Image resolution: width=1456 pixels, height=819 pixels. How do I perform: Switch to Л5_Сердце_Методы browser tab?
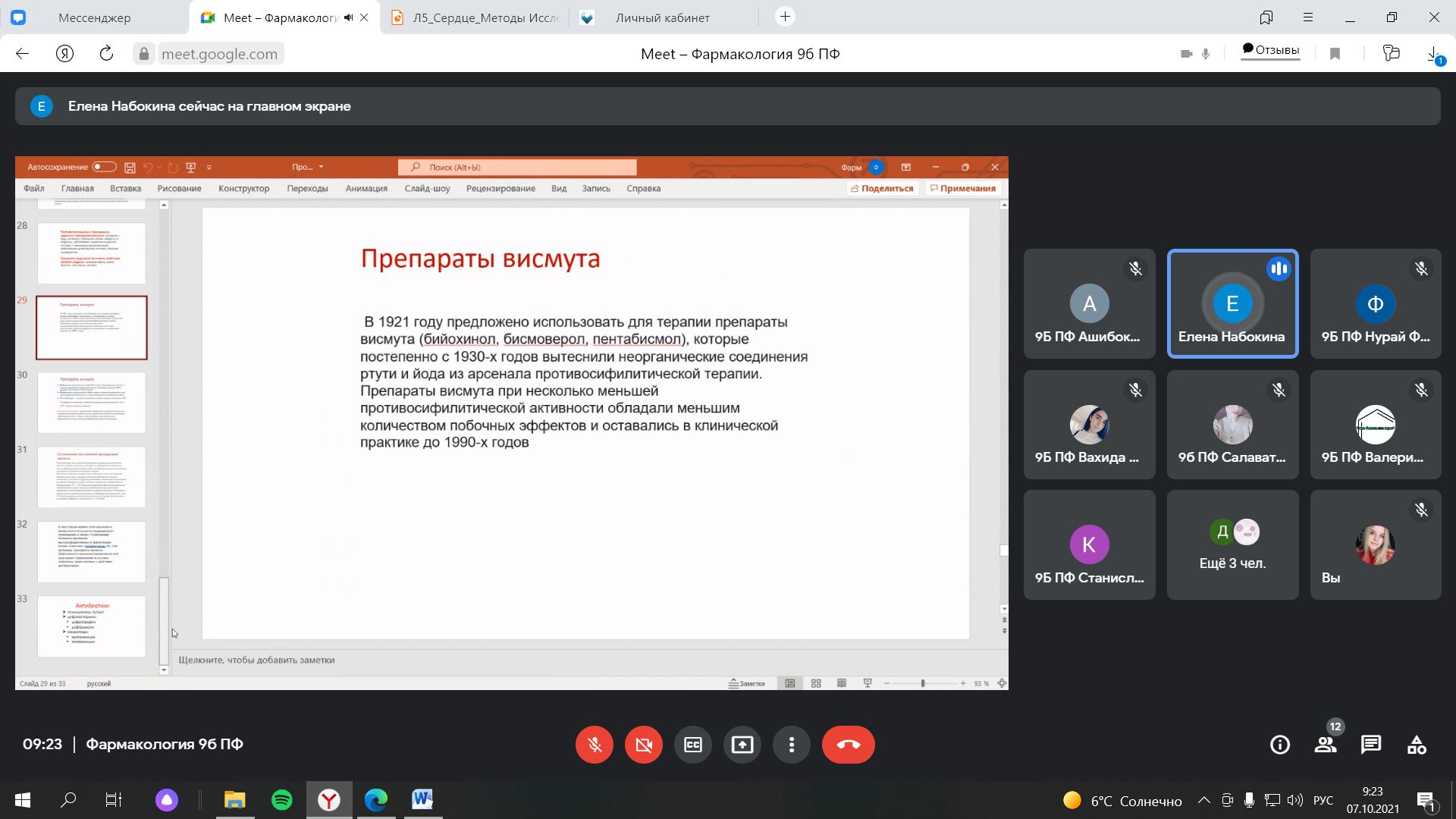[x=474, y=17]
